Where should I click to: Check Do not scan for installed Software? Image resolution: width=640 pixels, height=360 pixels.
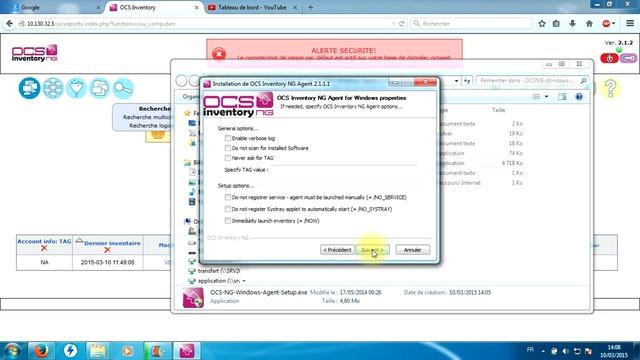point(228,148)
